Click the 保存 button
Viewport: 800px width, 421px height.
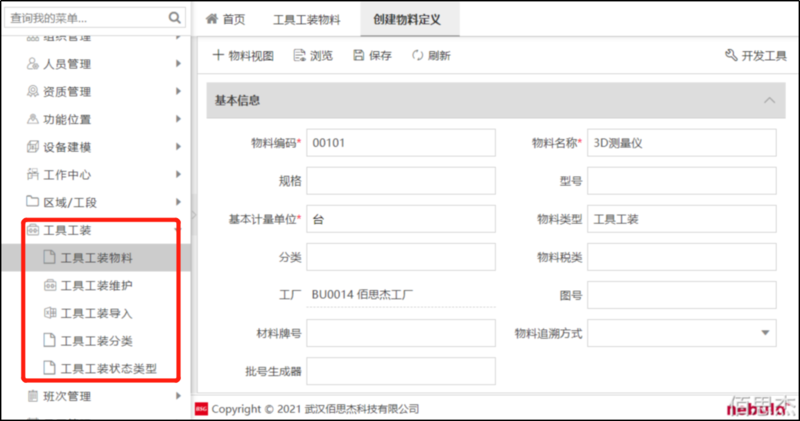coord(372,55)
